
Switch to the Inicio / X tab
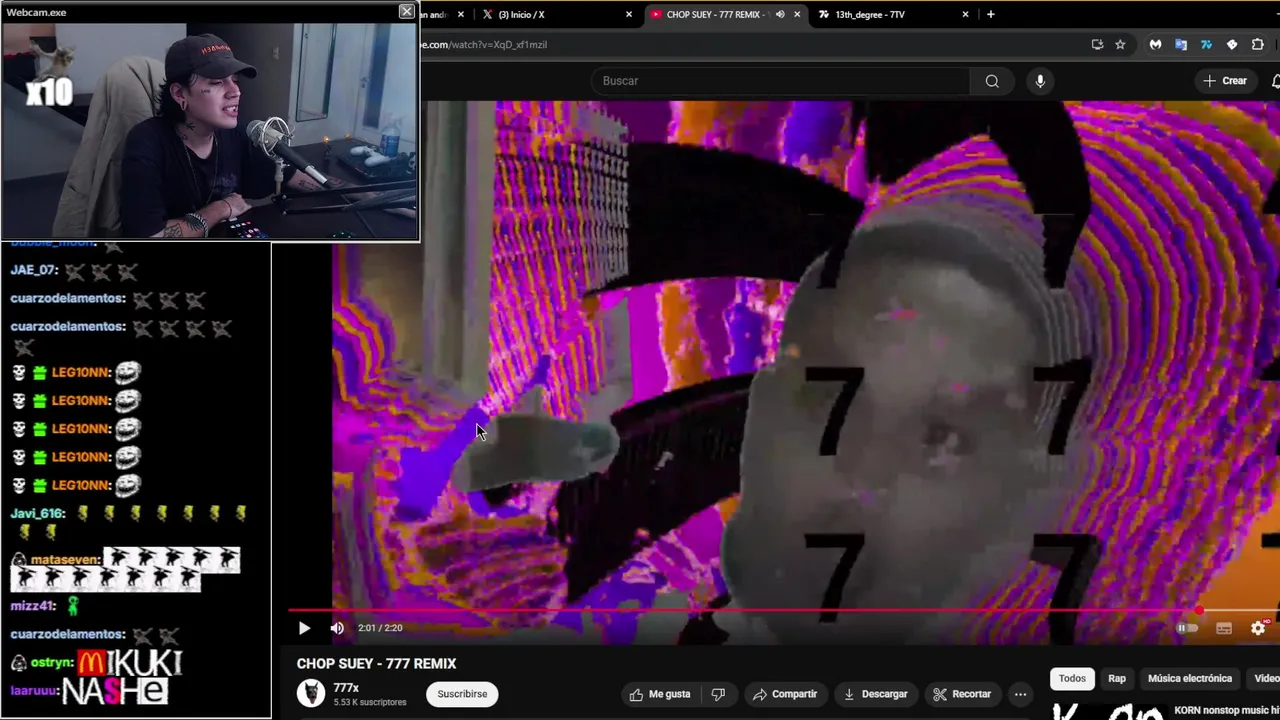(555, 14)
